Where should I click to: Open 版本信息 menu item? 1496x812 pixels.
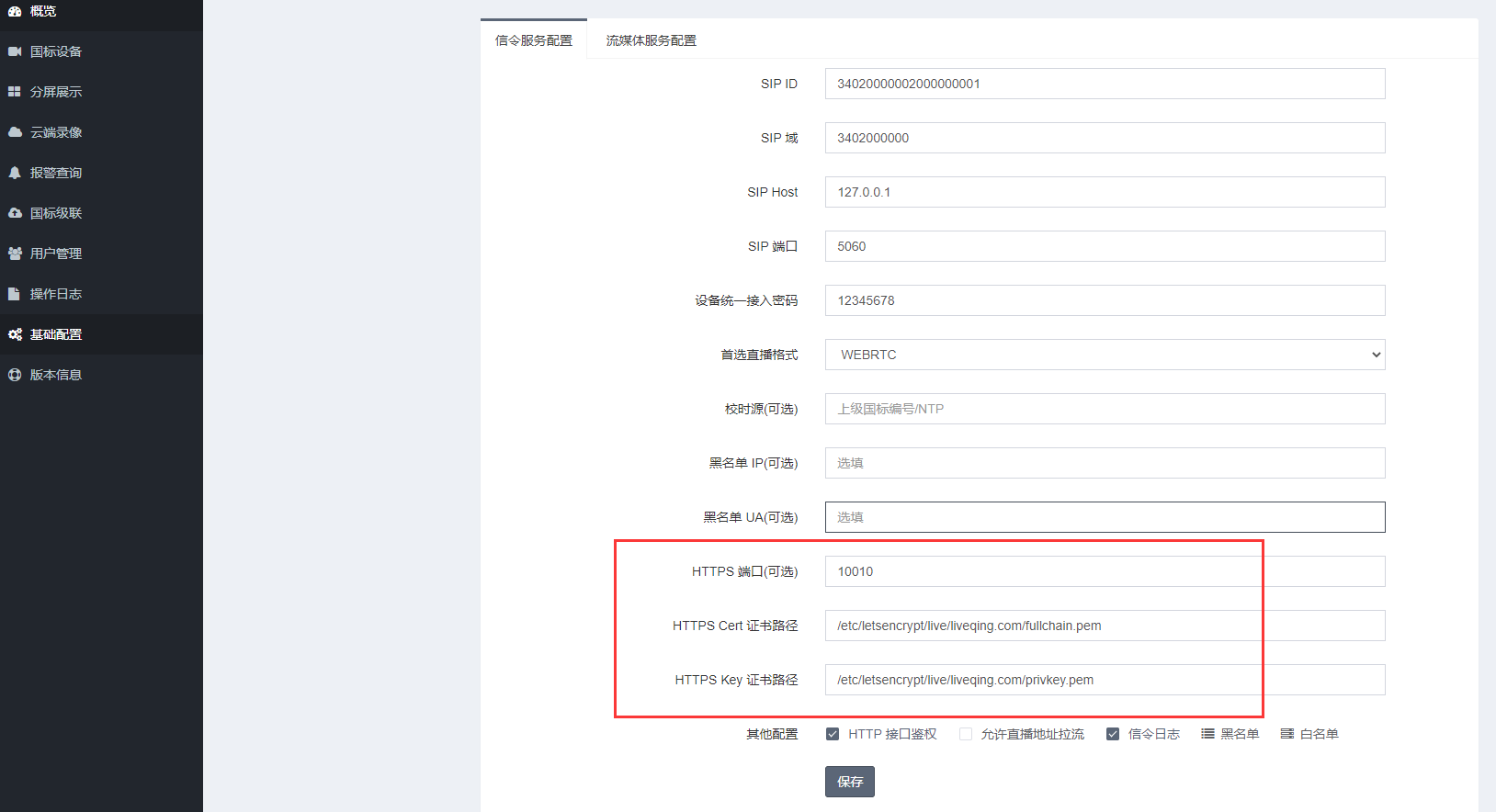click(x=101, y=375)
